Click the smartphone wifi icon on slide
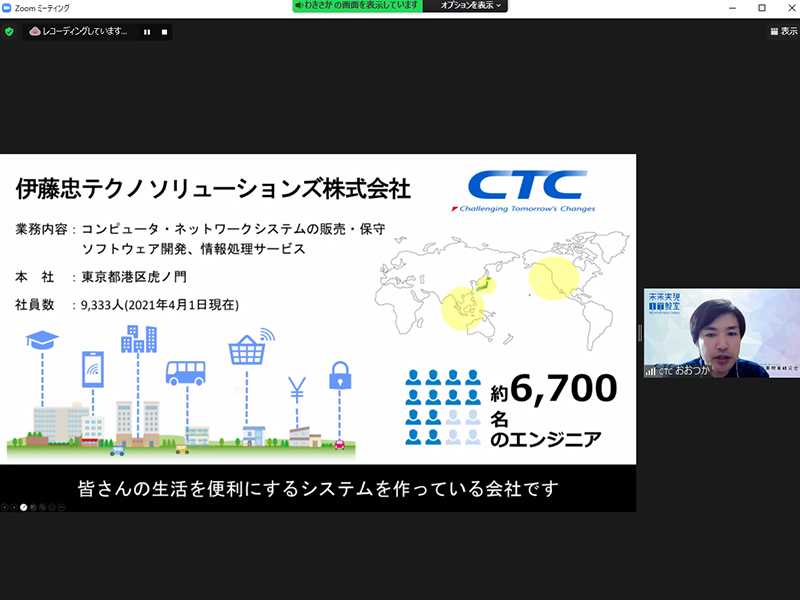800x600 pixels. (93, 369)
